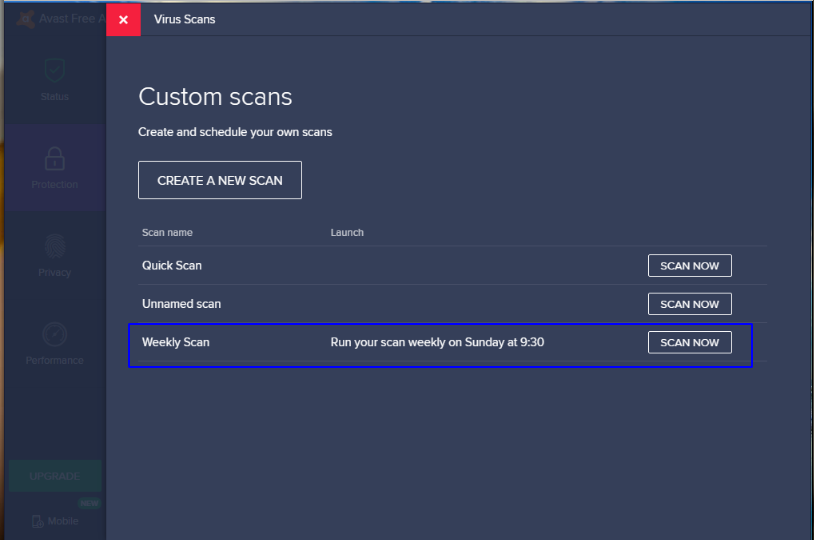Click the Virus Scans panel title
Viewport: 814px width, 540px height.
(x=184, y=19)
